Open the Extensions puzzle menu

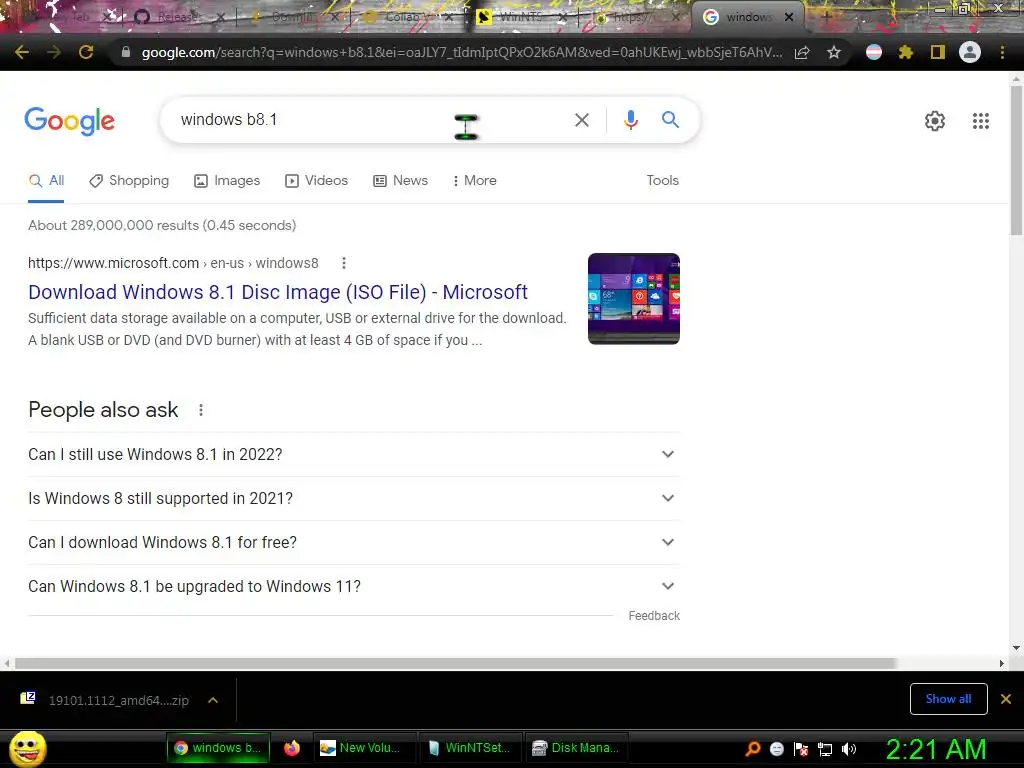click(905, 52)
